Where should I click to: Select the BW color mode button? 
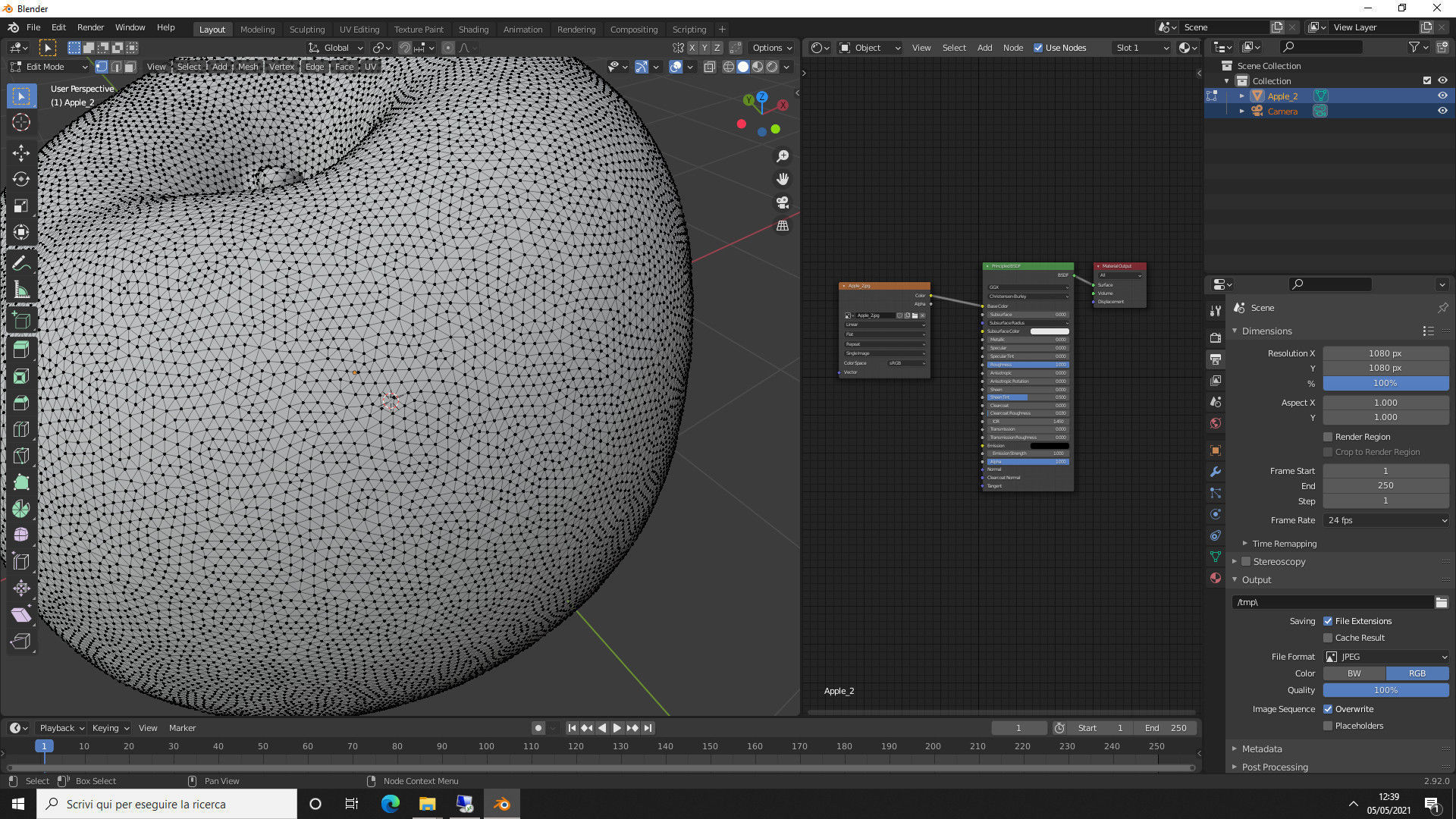coord(1354,673)
